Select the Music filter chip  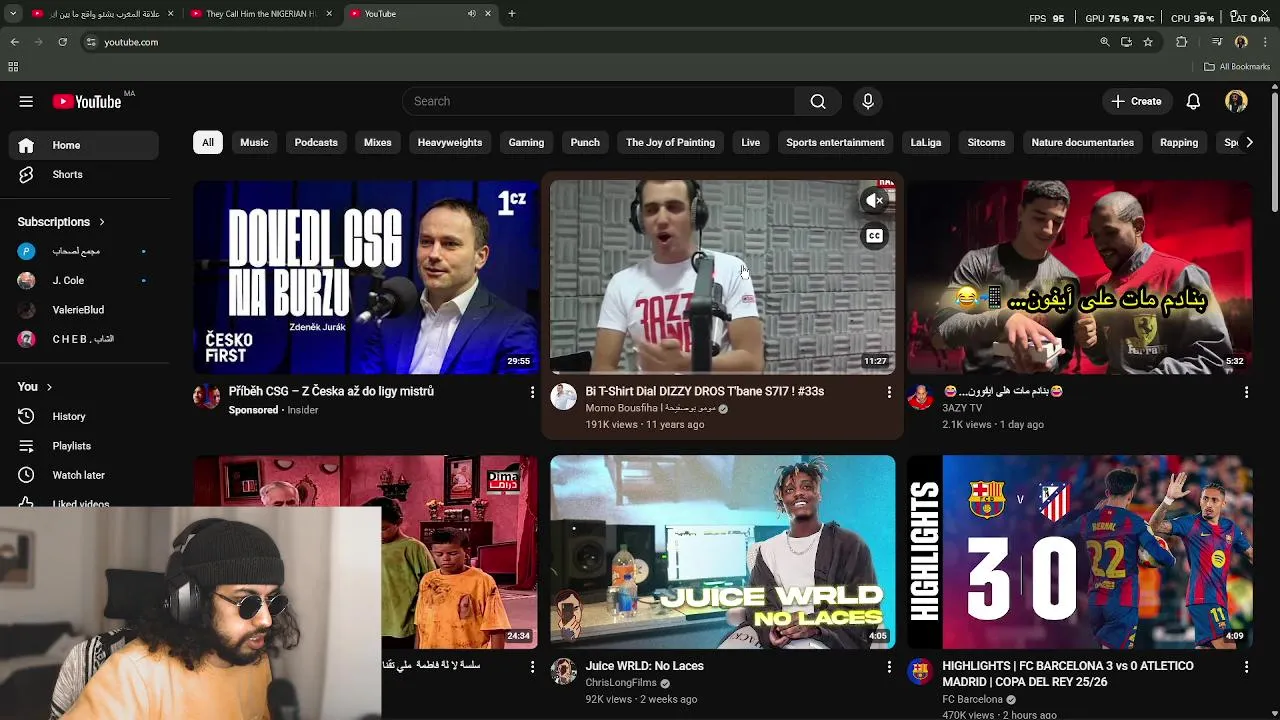pyautogui.click(x=254, y=142)
